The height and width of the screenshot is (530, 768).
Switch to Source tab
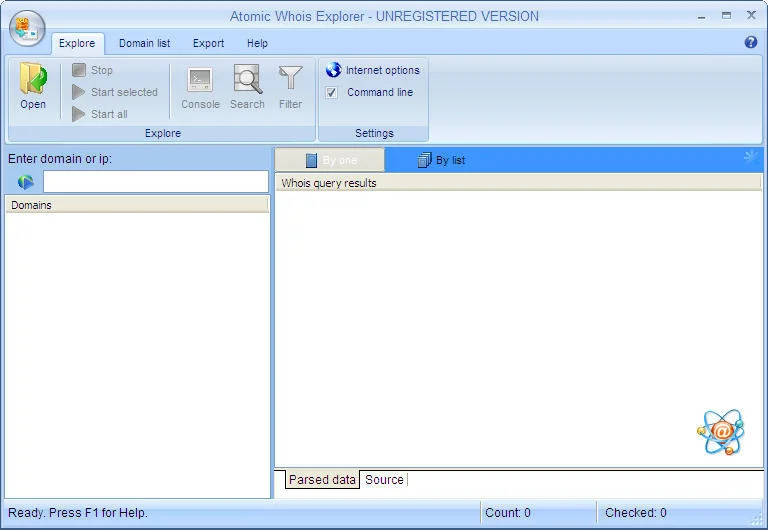tap(384, 480)
